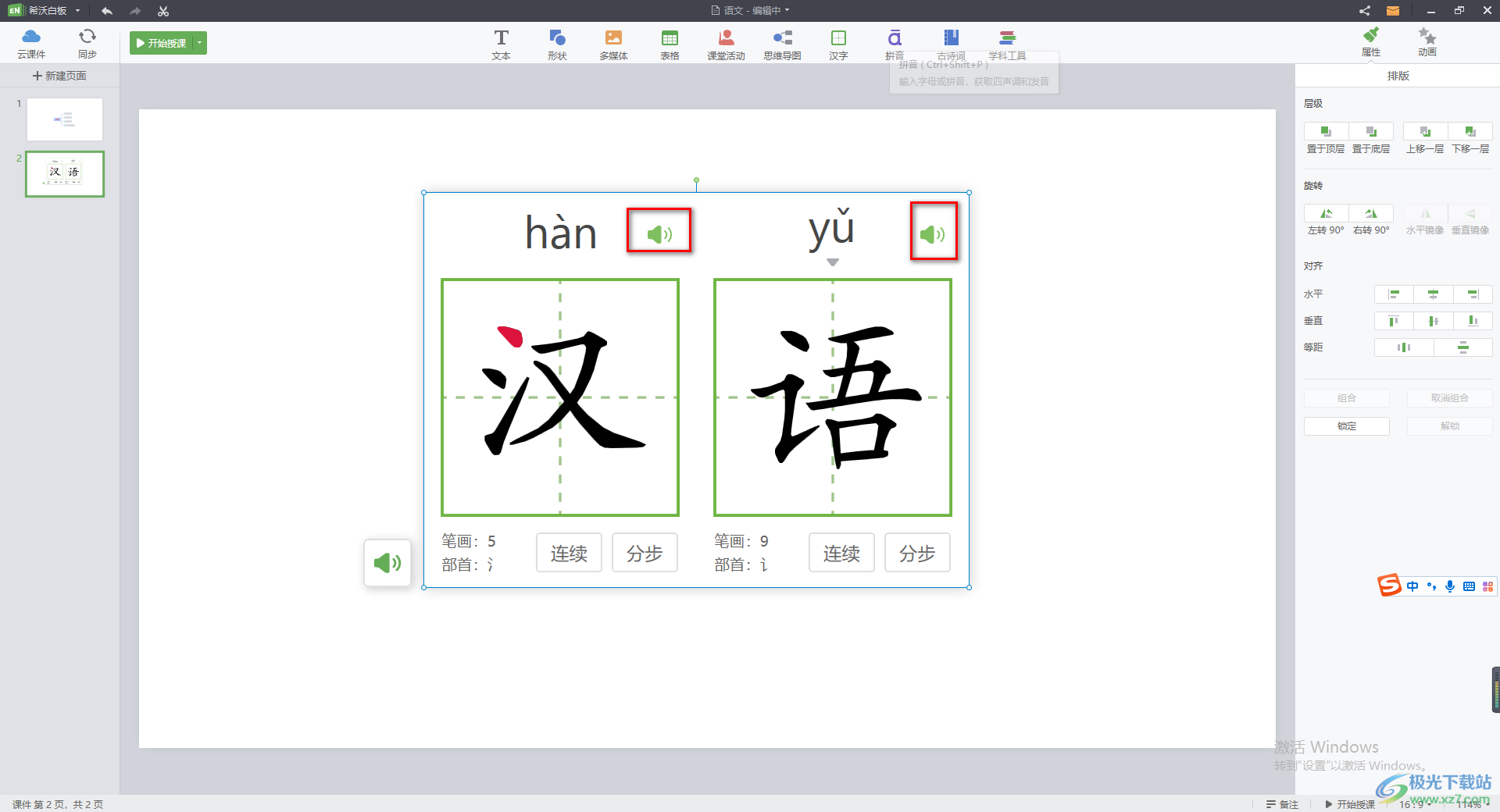The width and height of the screenshot is (1500, 812).
Task: Click the 语 character writing grid
Action: 833,397
